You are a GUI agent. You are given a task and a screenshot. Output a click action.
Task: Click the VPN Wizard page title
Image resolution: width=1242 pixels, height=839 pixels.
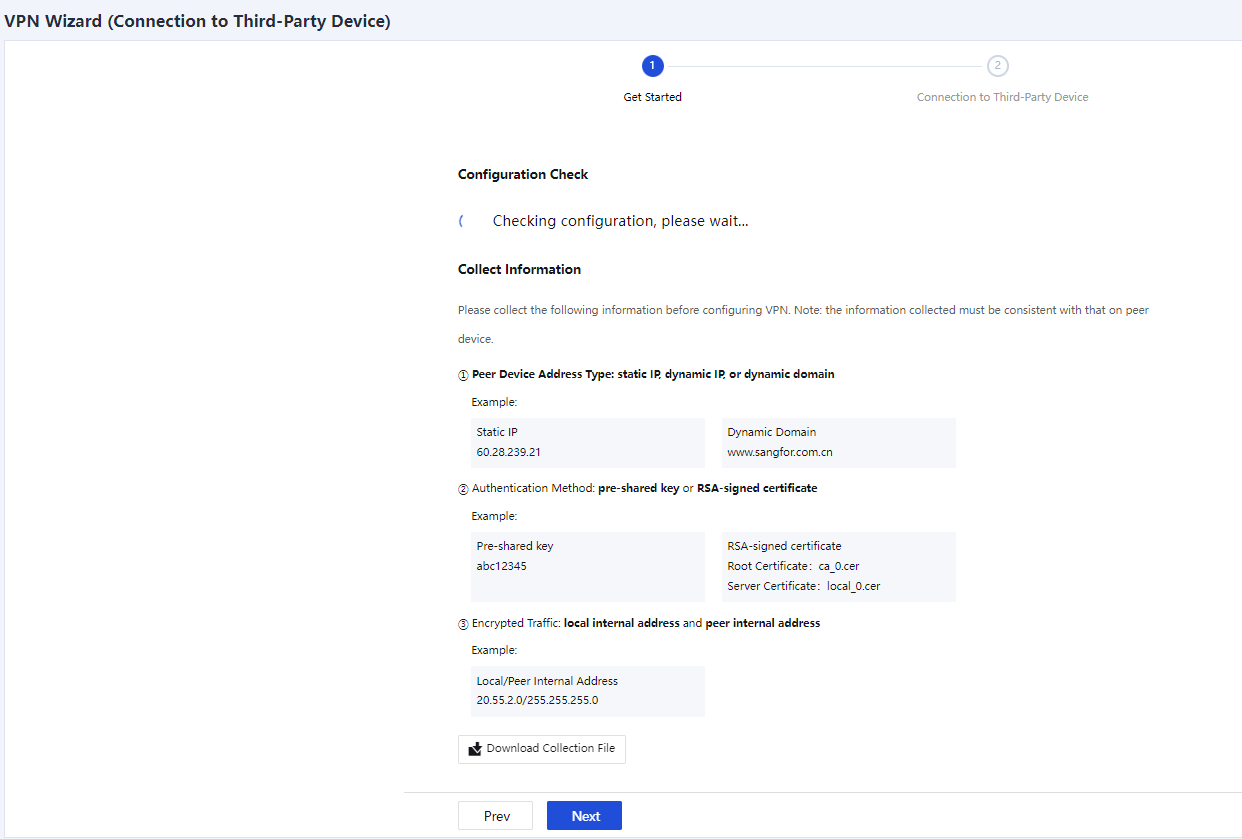click(x=197, y=20)
